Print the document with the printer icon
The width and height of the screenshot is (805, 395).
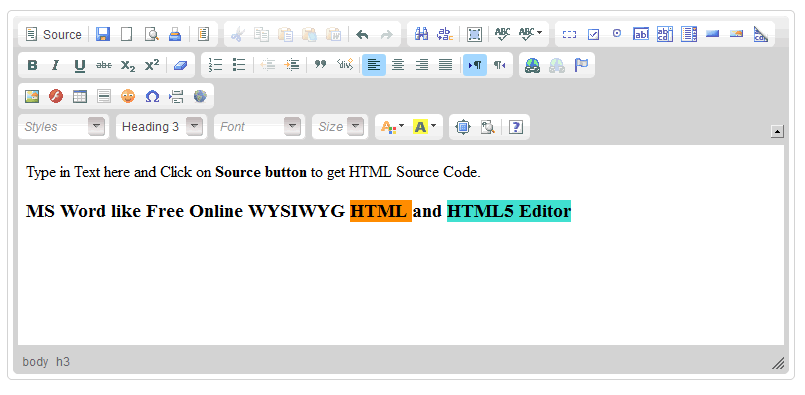click(175, 34)
